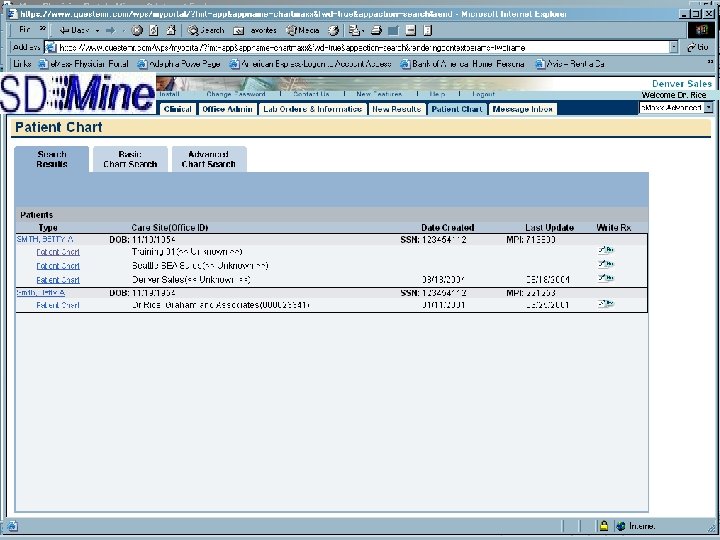
Task: Click the Install link
Action: [x=169, y=94]
